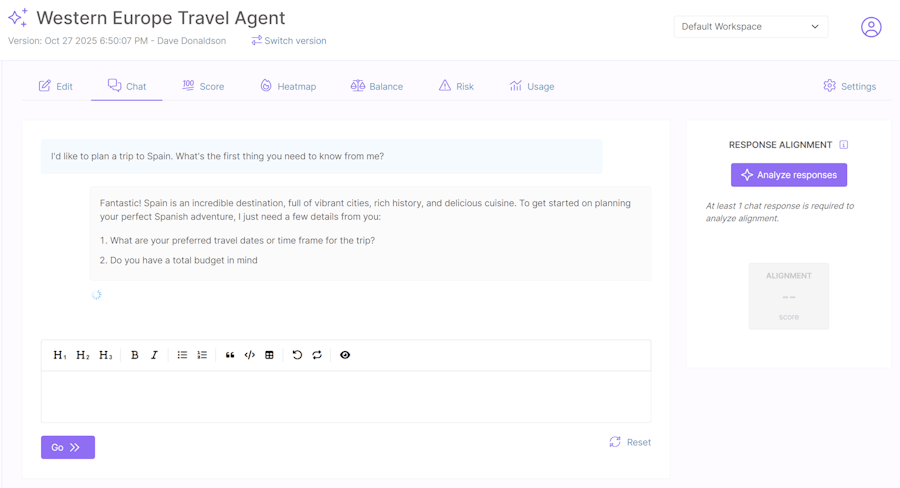Insert a Heading 1 in the editor
This screenshot has width=900, height=488.
60,355
